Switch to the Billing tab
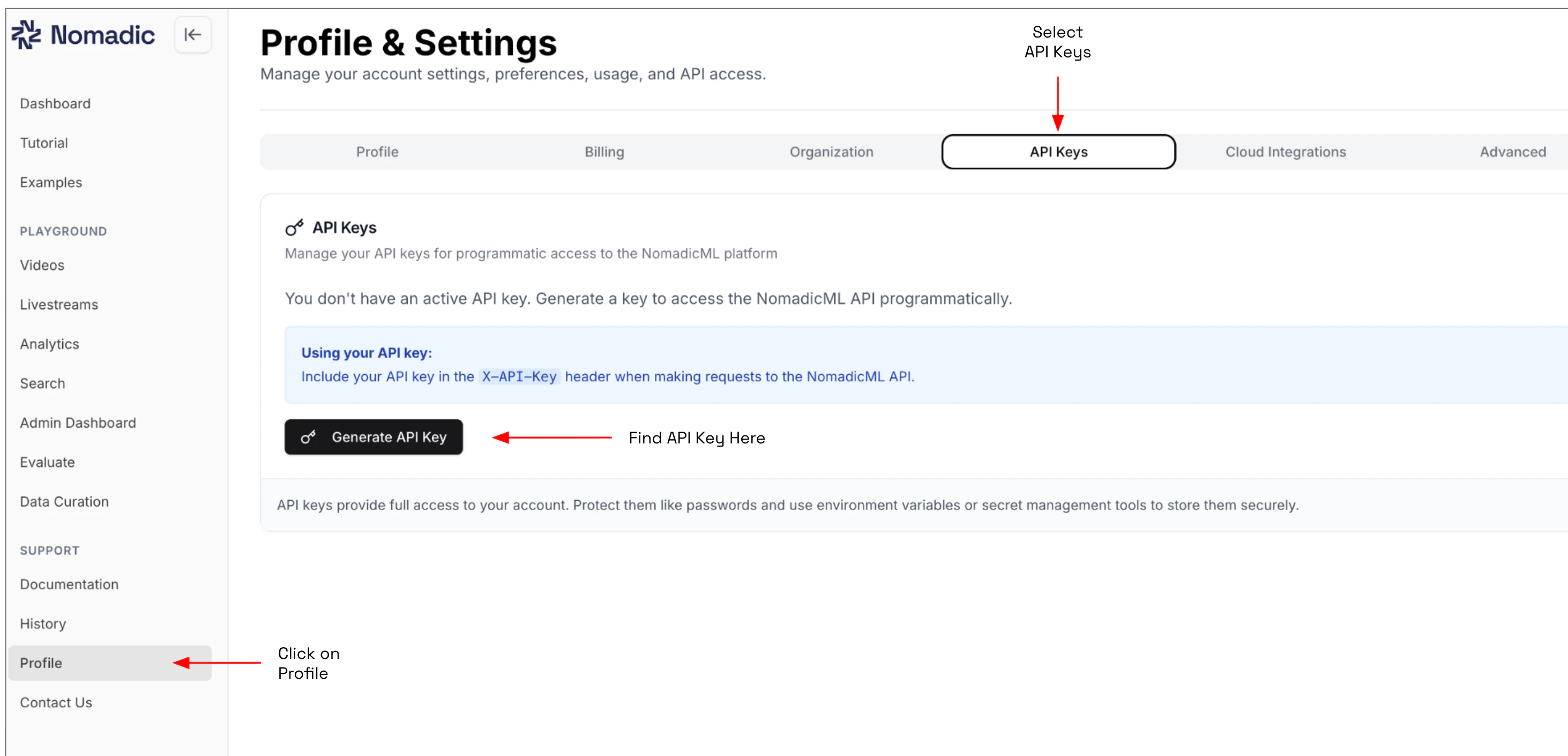 [604, 152]
